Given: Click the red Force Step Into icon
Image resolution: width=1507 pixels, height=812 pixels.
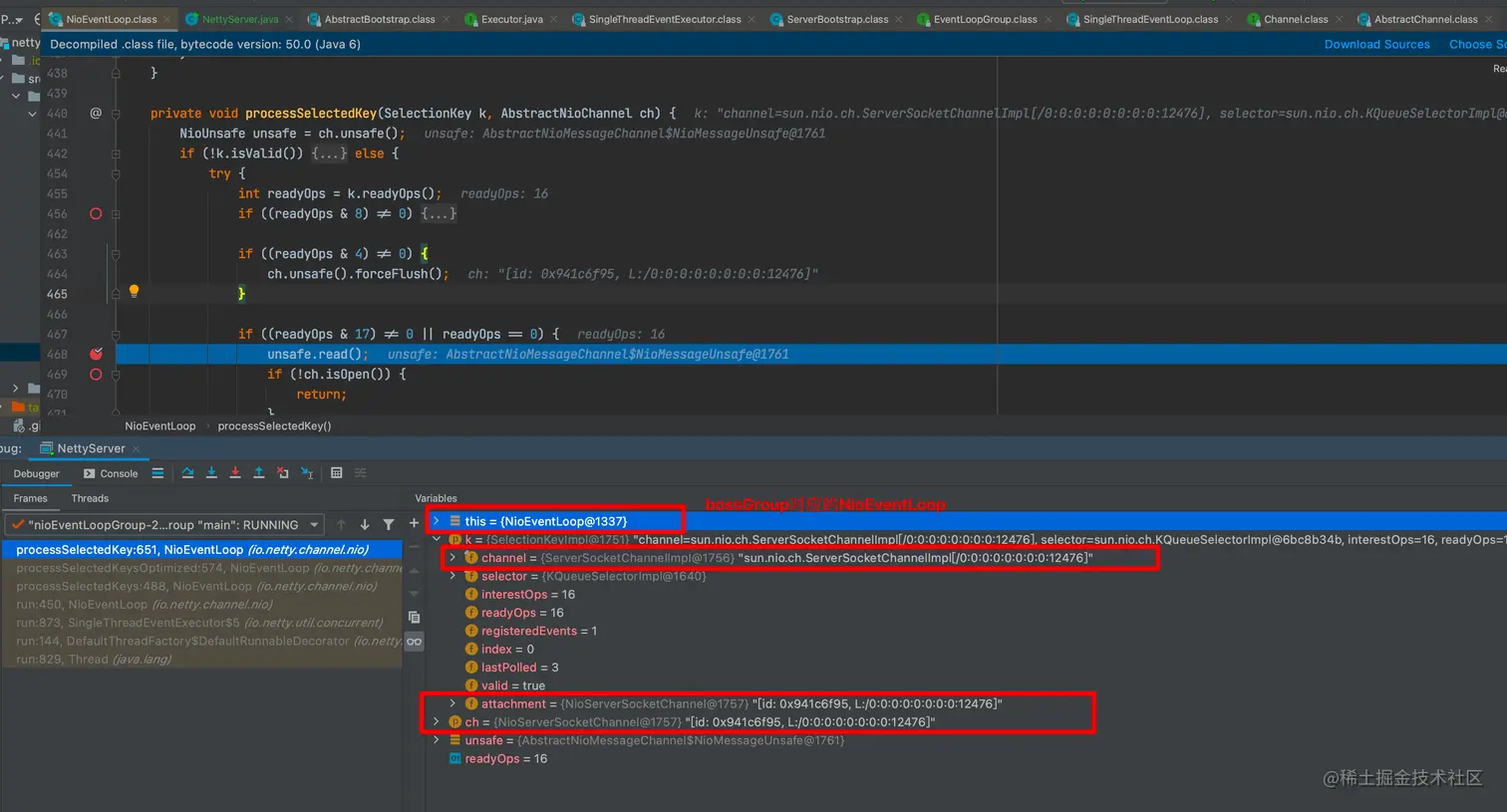Looking at the screenshot, I should pos(235,473).
